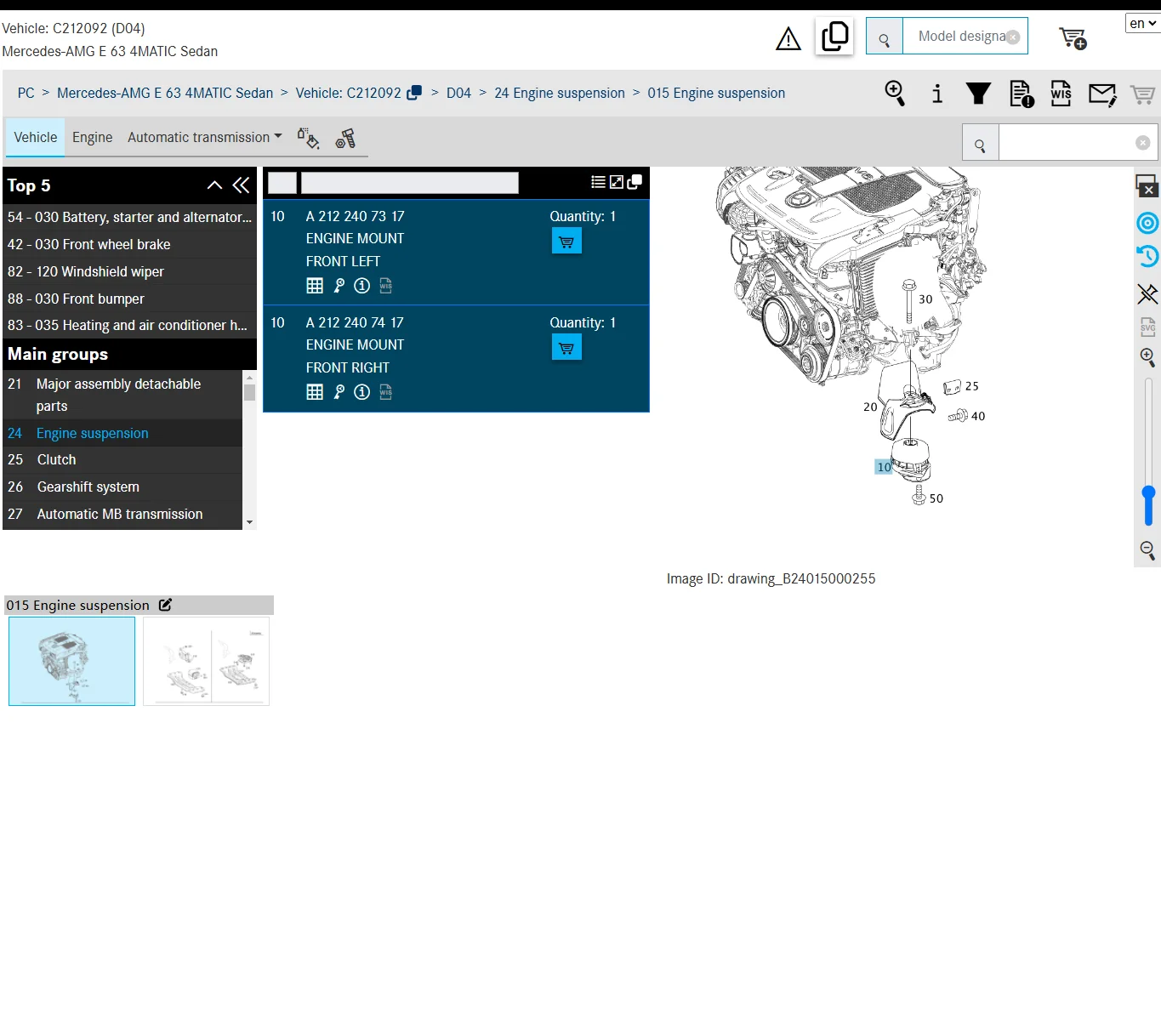Click the envelope with pencil feedback icon
The width and height of the screenshot is (1161, 1036).
click(1102, 94)
